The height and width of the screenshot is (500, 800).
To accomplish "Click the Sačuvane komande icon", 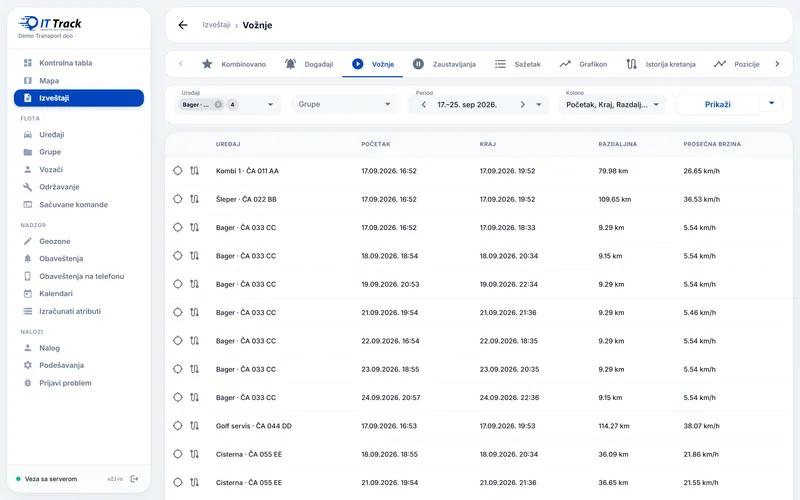I will click(x=28, y=205).
